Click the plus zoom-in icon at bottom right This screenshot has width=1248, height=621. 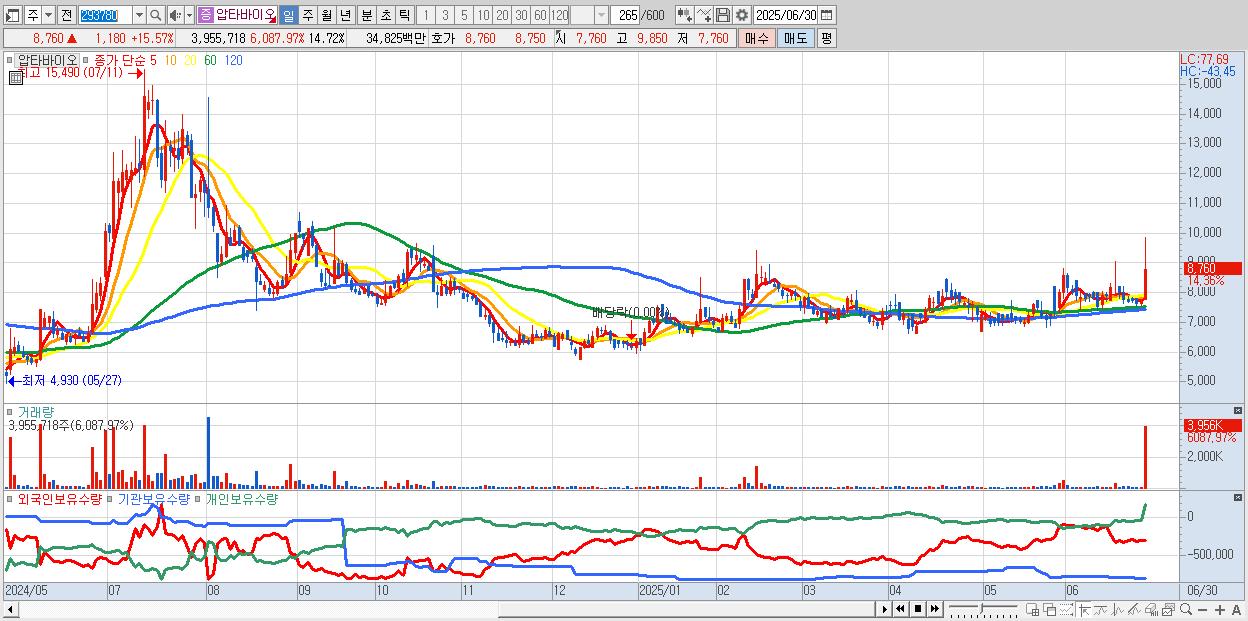click(1219, 609)
